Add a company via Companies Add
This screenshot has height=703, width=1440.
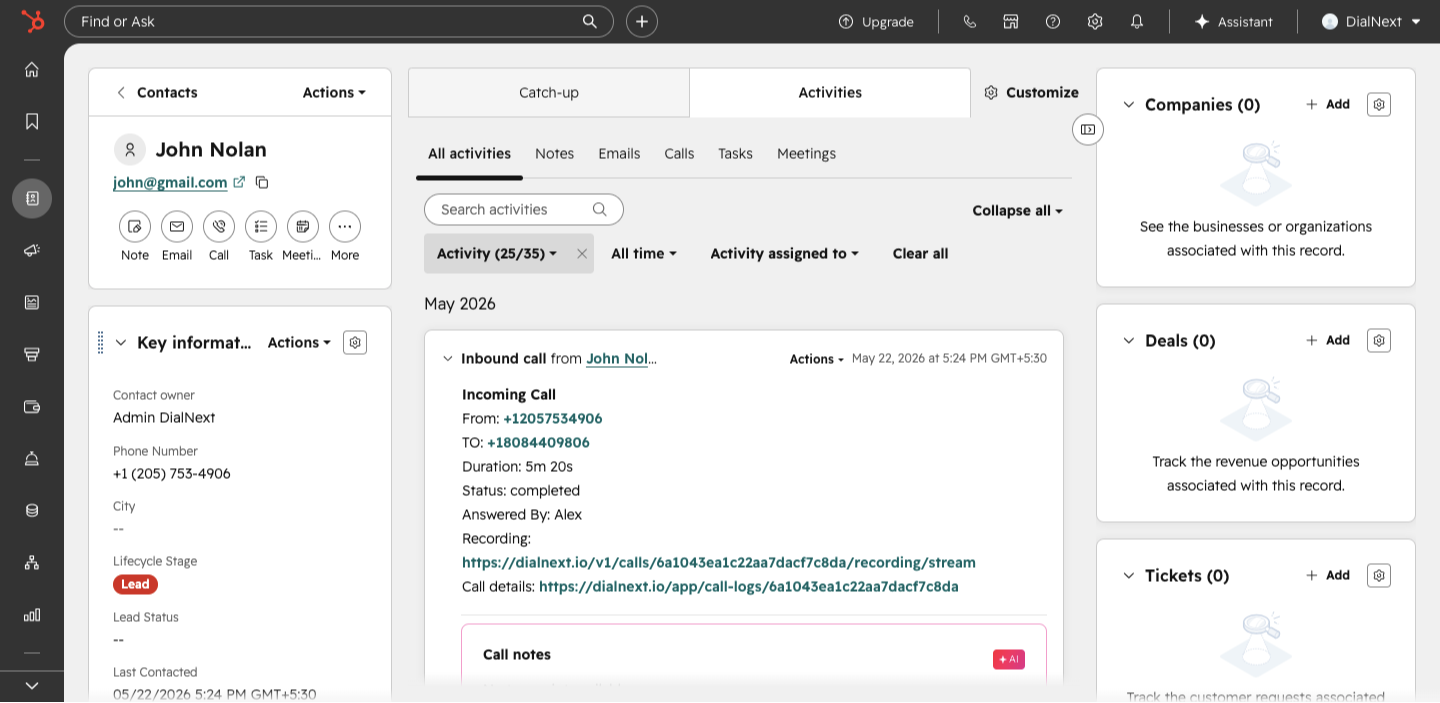coord(1328,104)
